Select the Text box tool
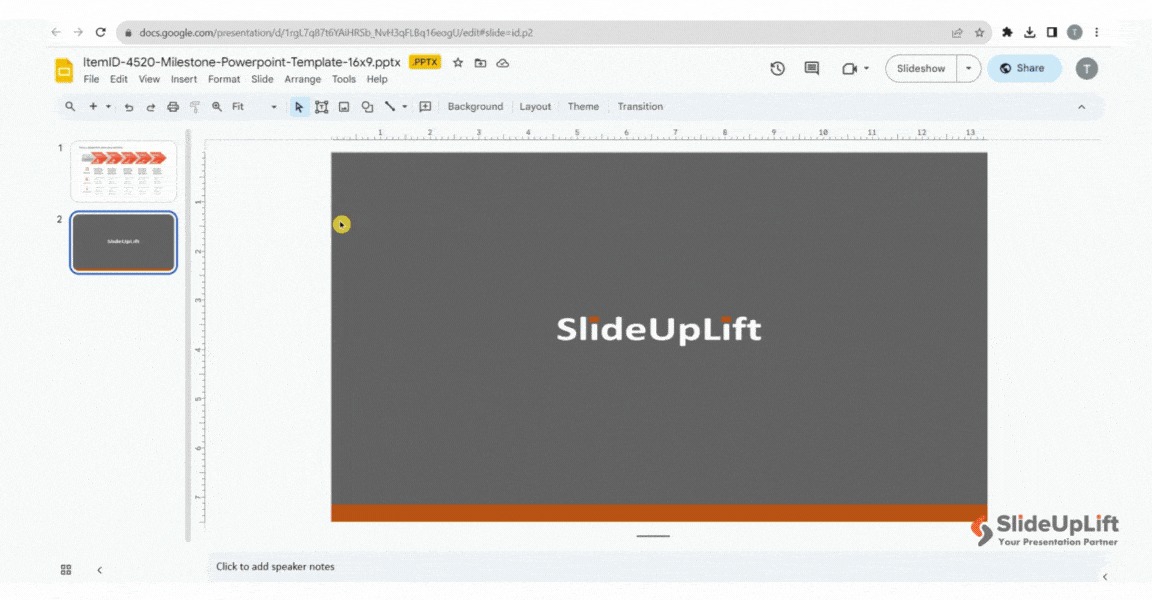 (x=321, y=106)
